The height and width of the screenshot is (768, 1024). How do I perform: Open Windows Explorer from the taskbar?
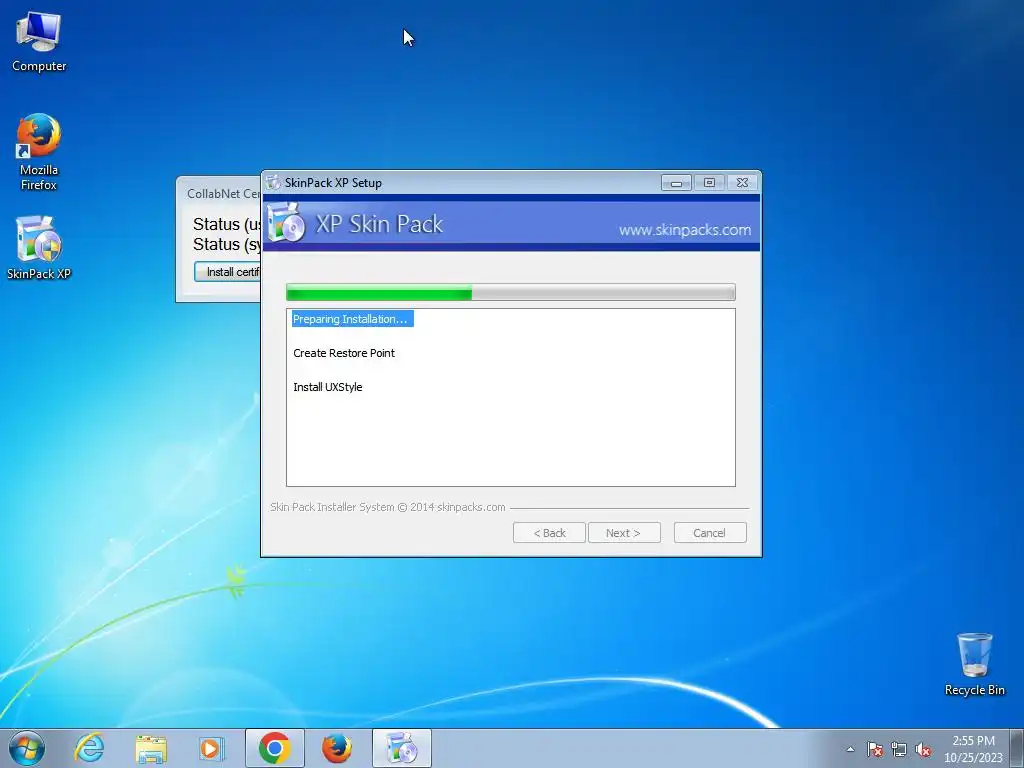[151, 748]
